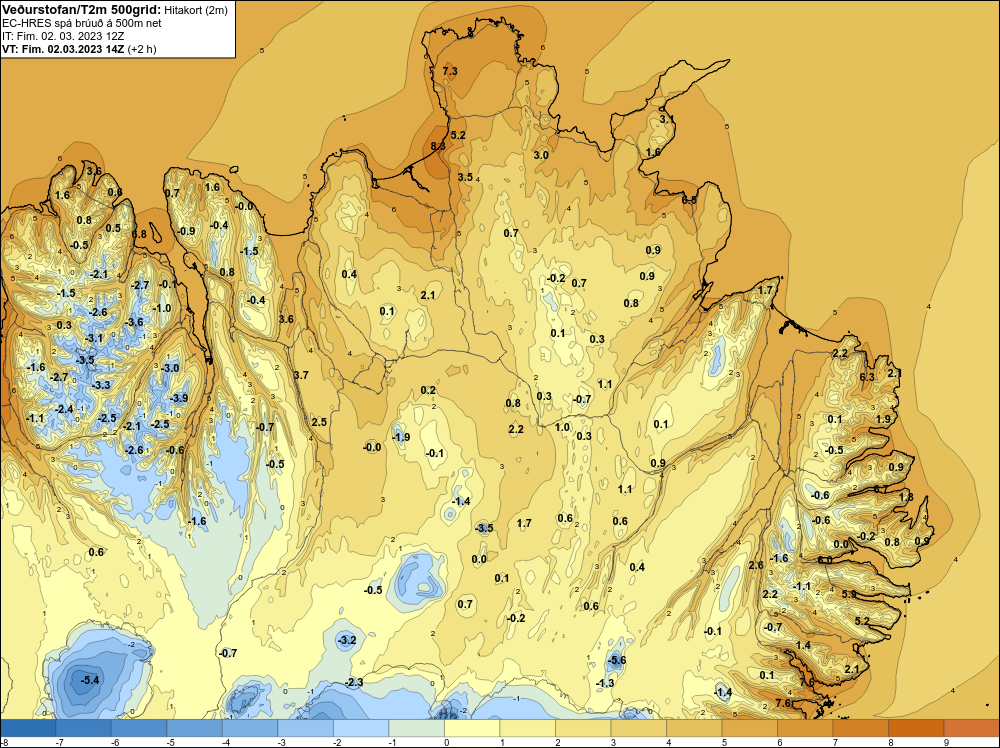Select legend color swatch between 6 and 7
This screenshot has width=1000, height=748.
coord(805,728)
